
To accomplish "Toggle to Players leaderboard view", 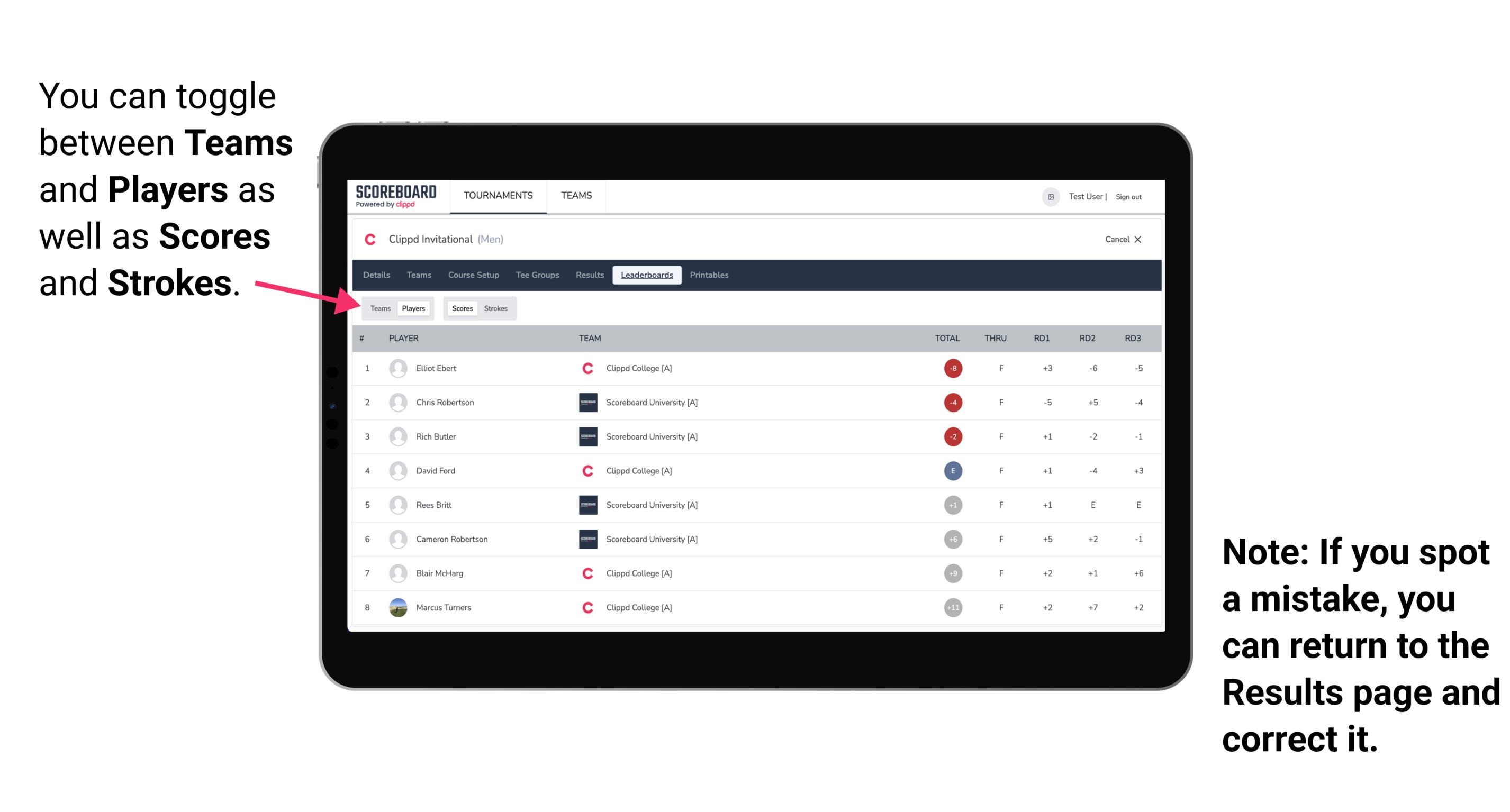I will (414, 308).
